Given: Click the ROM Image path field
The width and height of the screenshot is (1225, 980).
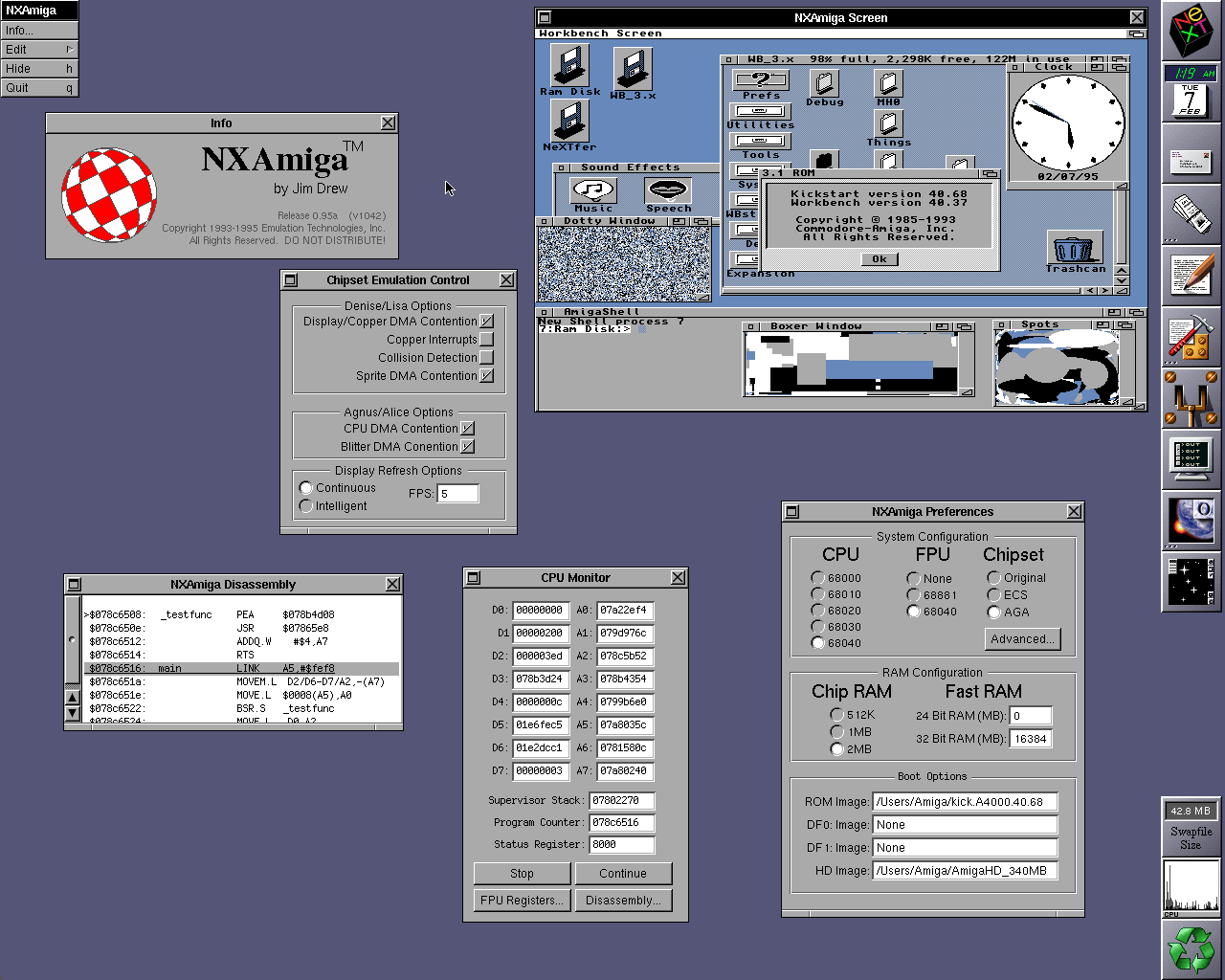Looking at the screenshot, I should tap(965, 802).
